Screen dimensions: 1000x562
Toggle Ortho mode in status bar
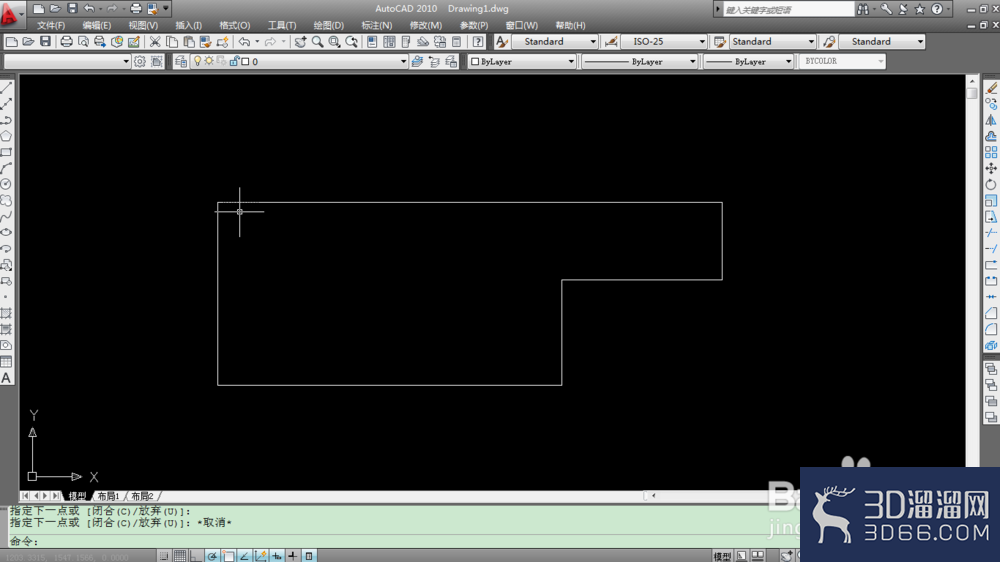pos(196,556)
